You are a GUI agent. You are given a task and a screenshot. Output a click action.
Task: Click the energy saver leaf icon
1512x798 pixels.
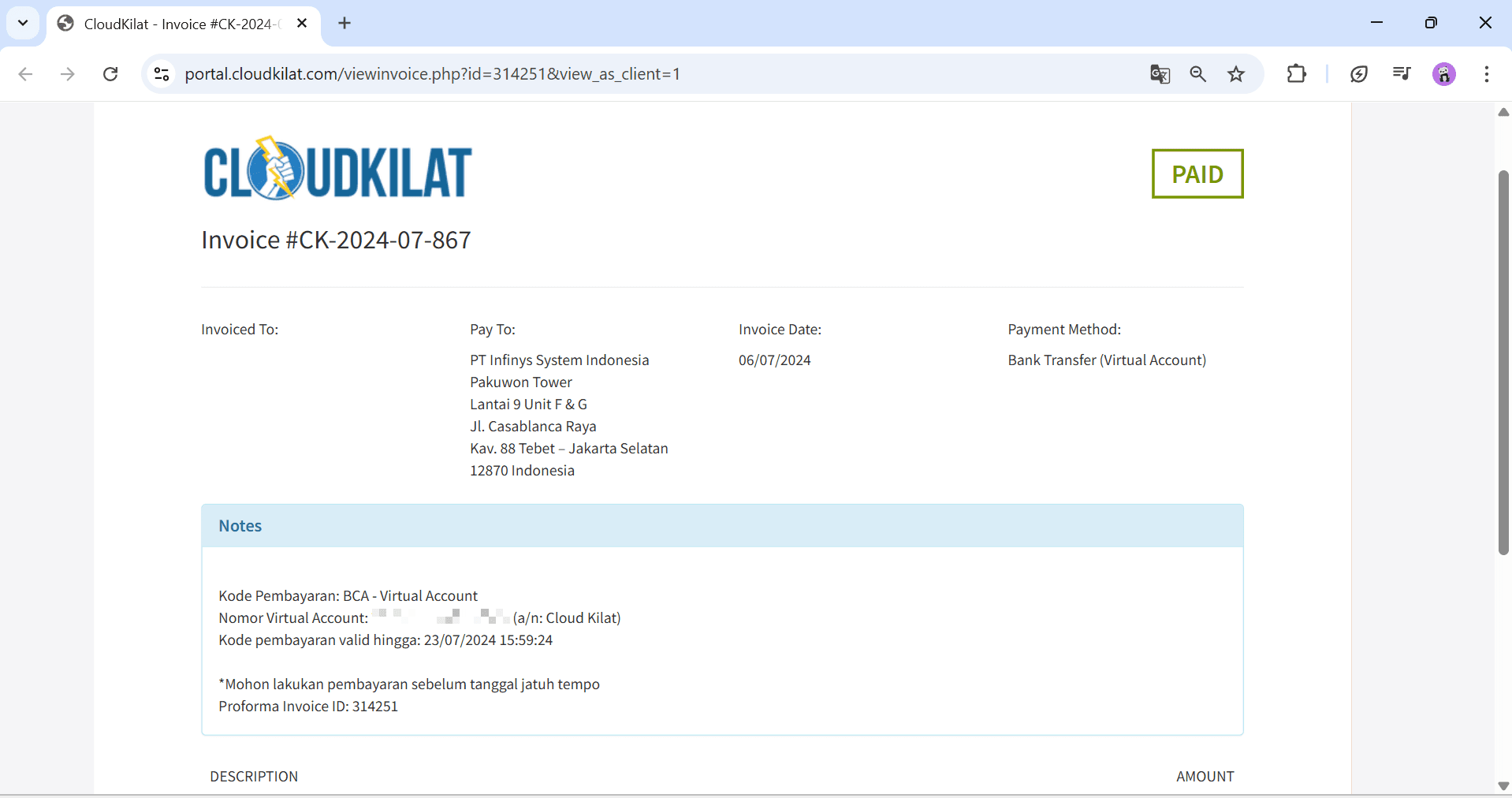[1359, 73]
